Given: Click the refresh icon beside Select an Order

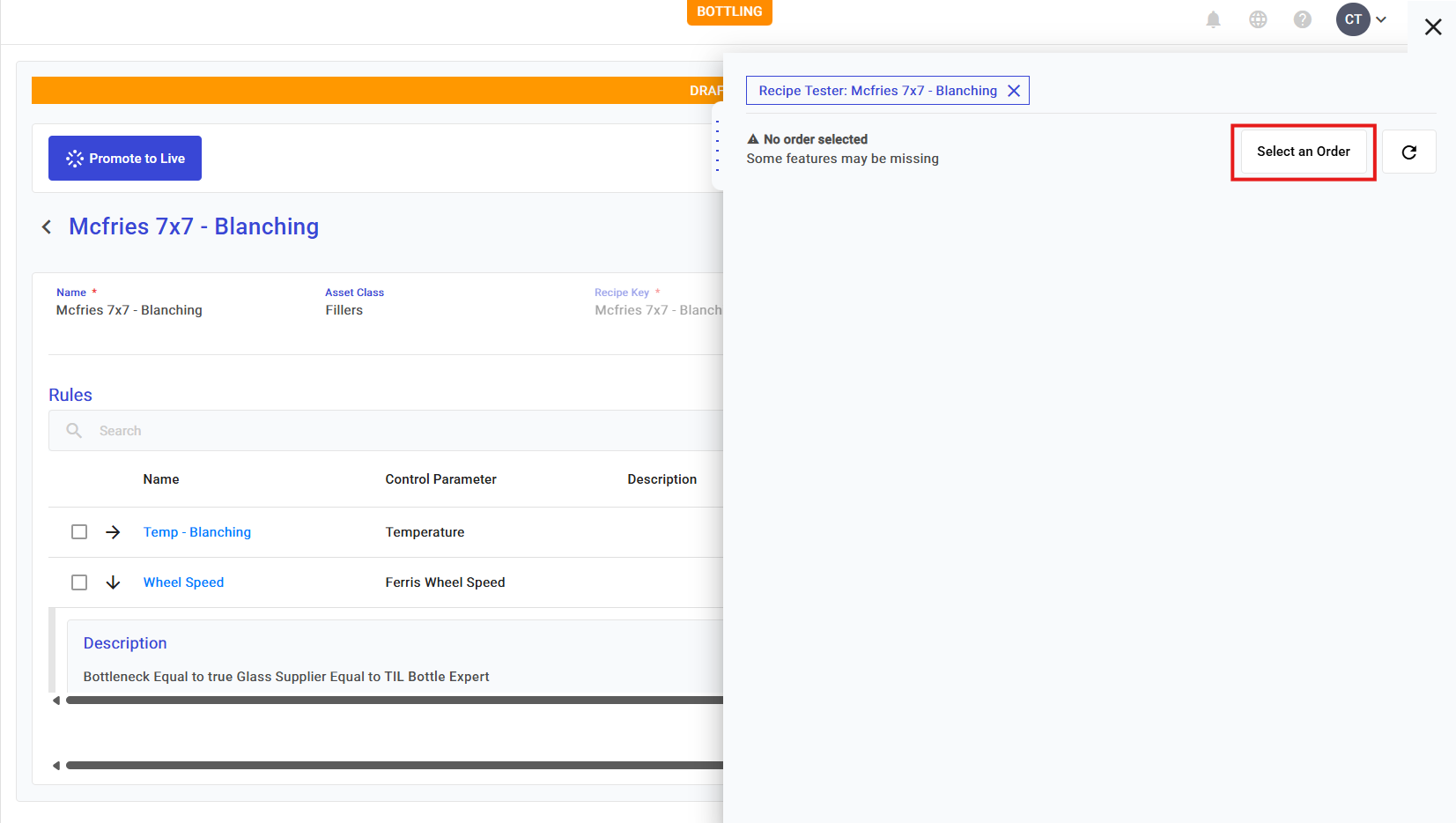Looking at the screenshot, I should tap(1408, 152).
